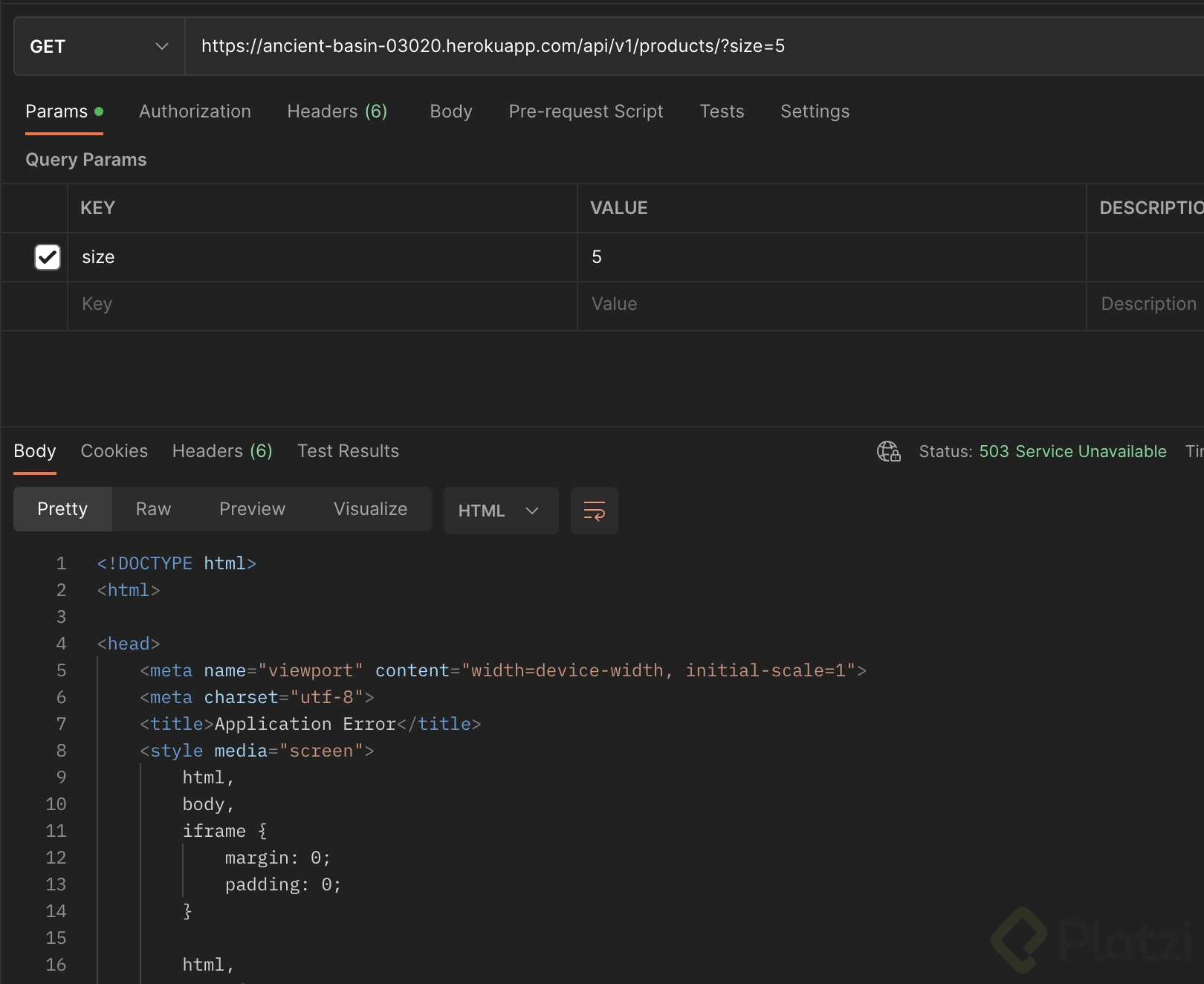
Task: Show the response Cookies tab
Action: (x=114, y=451)
